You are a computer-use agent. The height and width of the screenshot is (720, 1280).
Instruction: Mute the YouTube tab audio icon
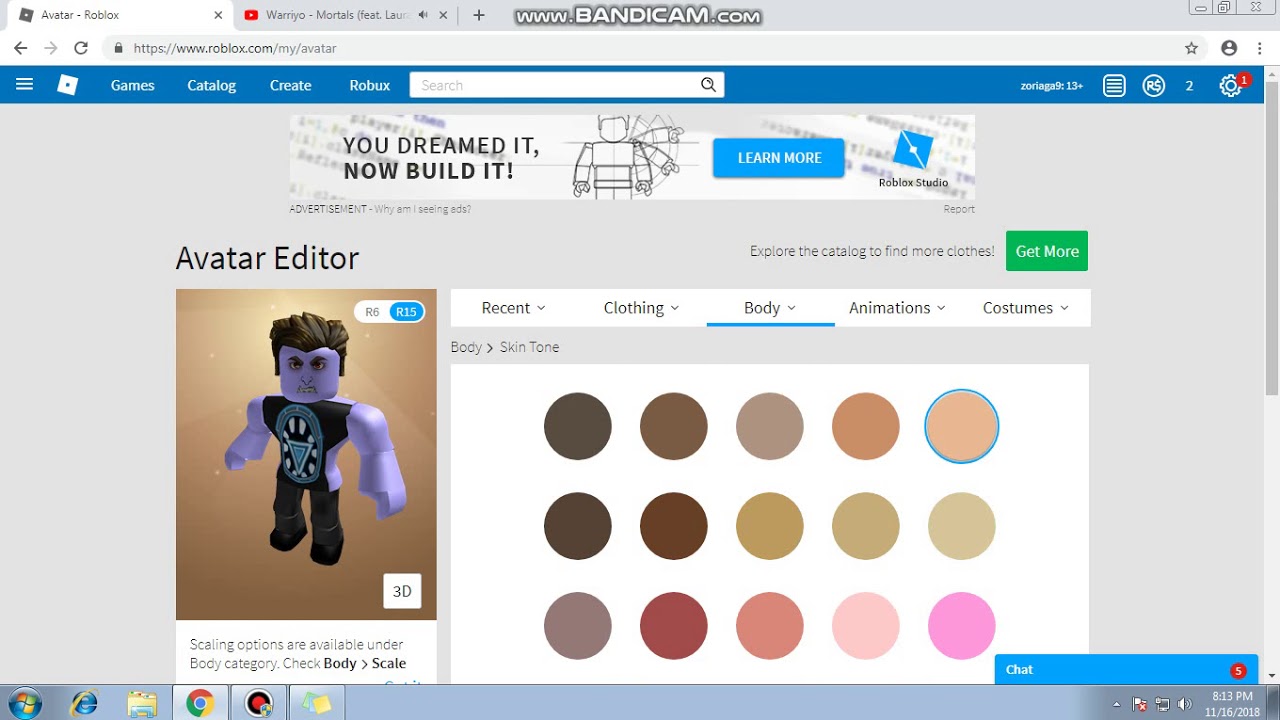point(424,15)
